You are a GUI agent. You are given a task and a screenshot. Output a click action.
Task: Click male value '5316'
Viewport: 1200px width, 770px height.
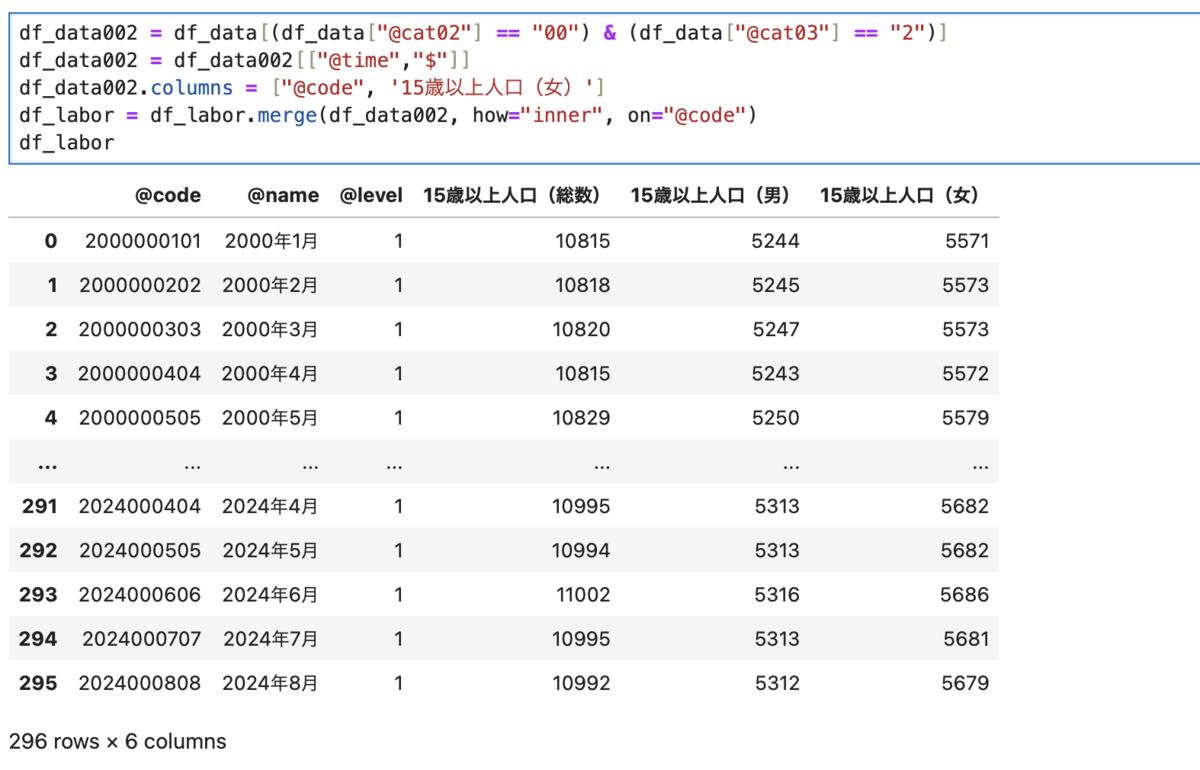(x=777, y=594)
